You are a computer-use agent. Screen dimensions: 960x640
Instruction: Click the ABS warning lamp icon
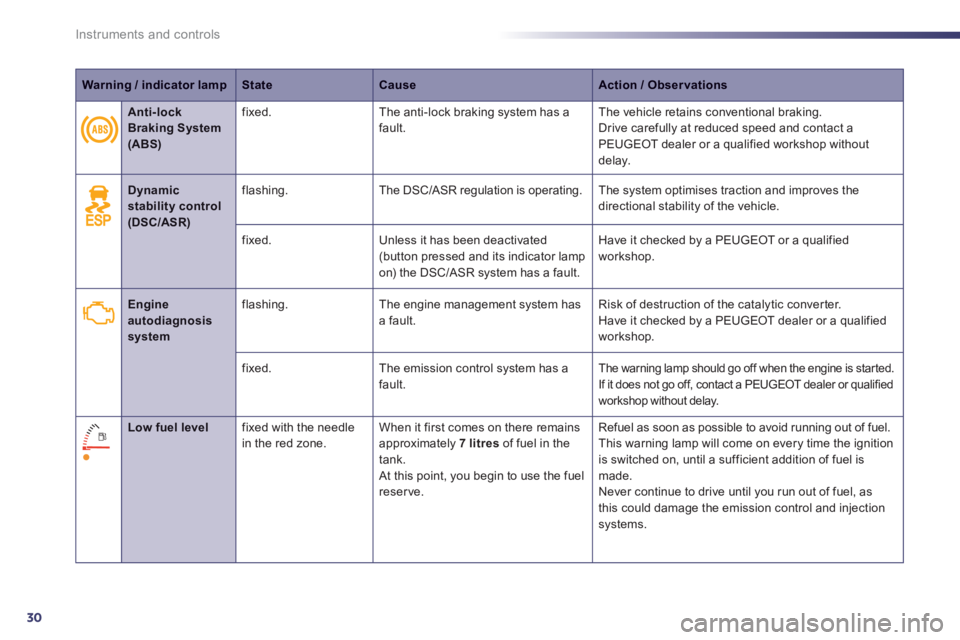click(x=99, y=129)
